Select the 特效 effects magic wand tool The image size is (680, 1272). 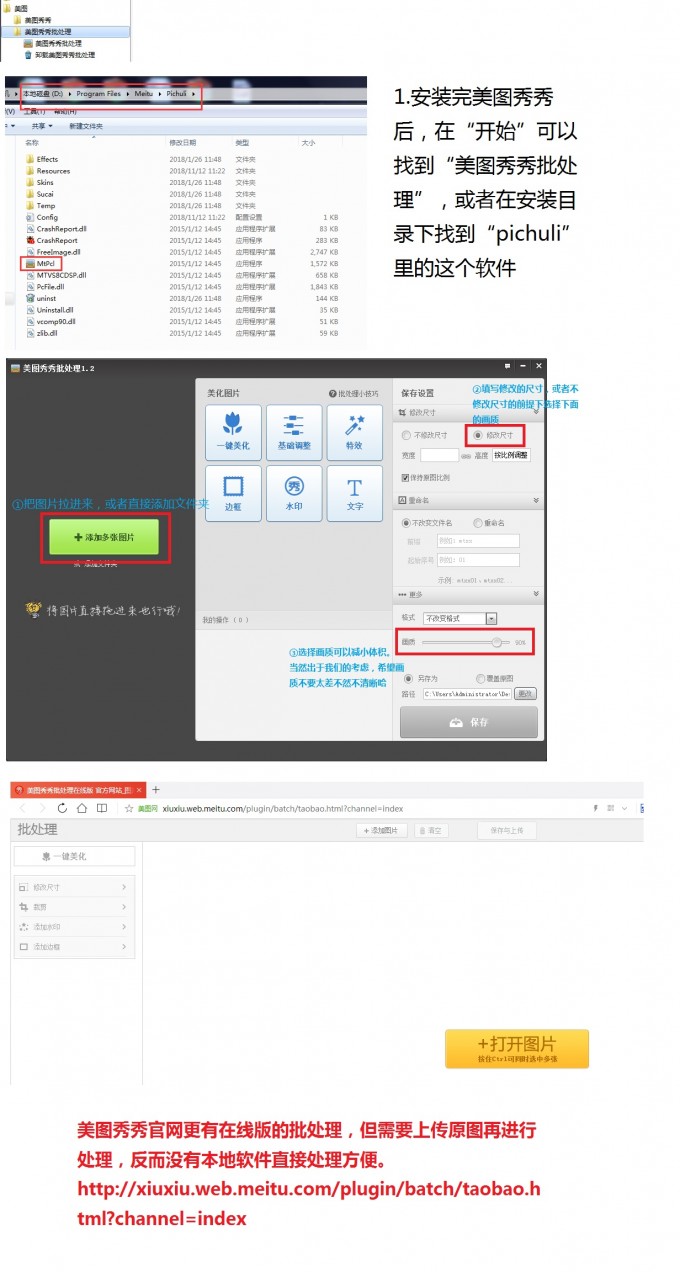pos(354,432)
